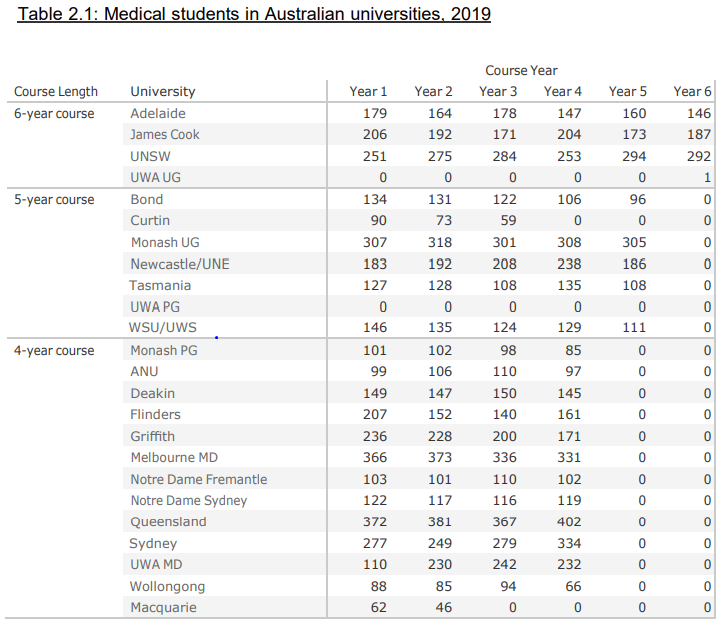Click Curtin's Year 3 value 59
This screenshot has width=718, height=619.
tap(508, 221)
